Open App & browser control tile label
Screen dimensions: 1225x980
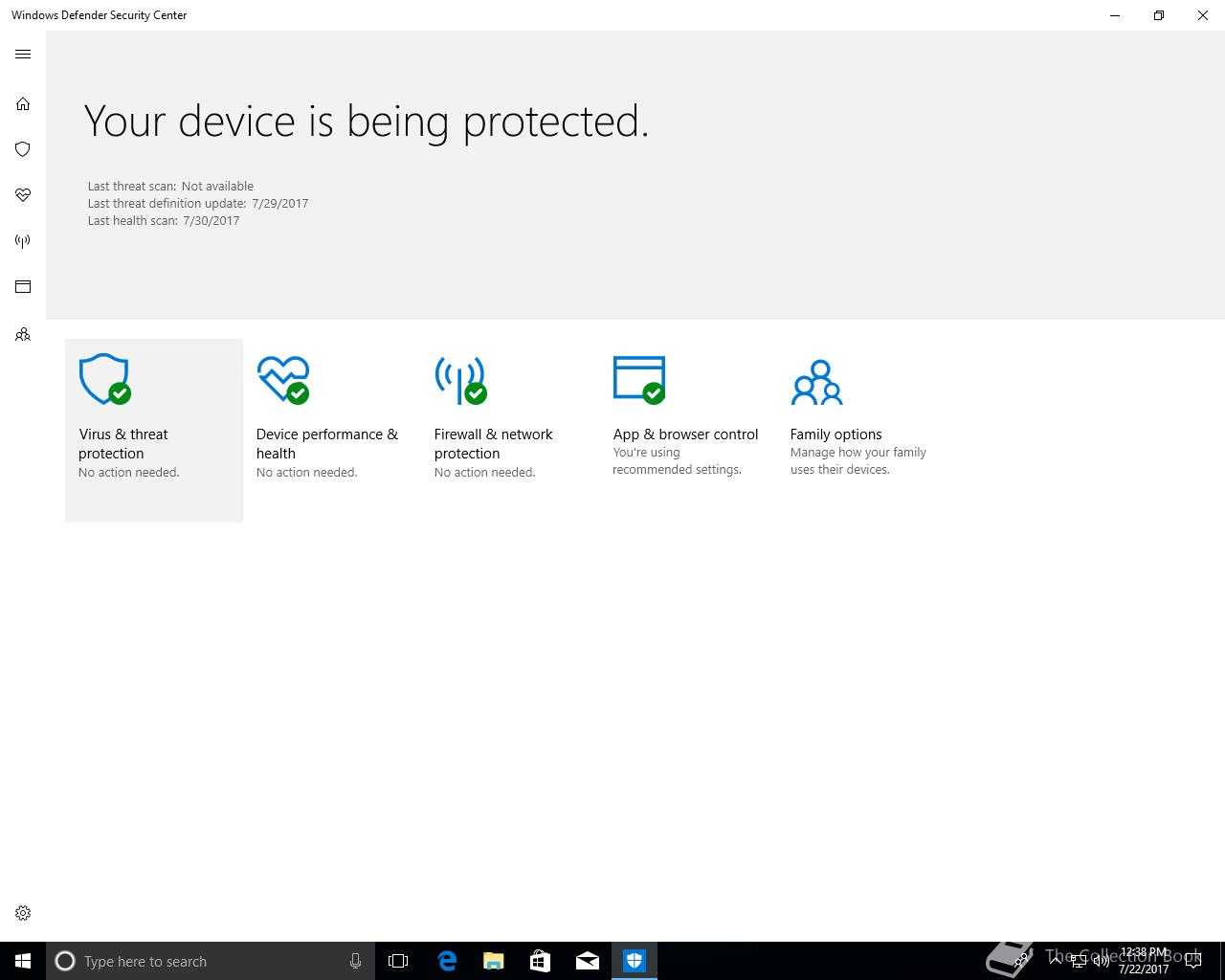686,434
